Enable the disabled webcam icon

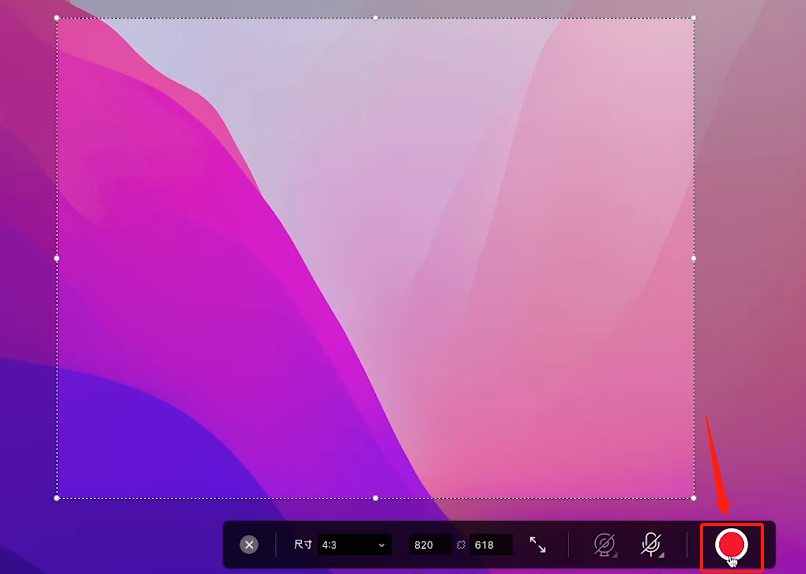pyautogui.click(x=604, y=545)
